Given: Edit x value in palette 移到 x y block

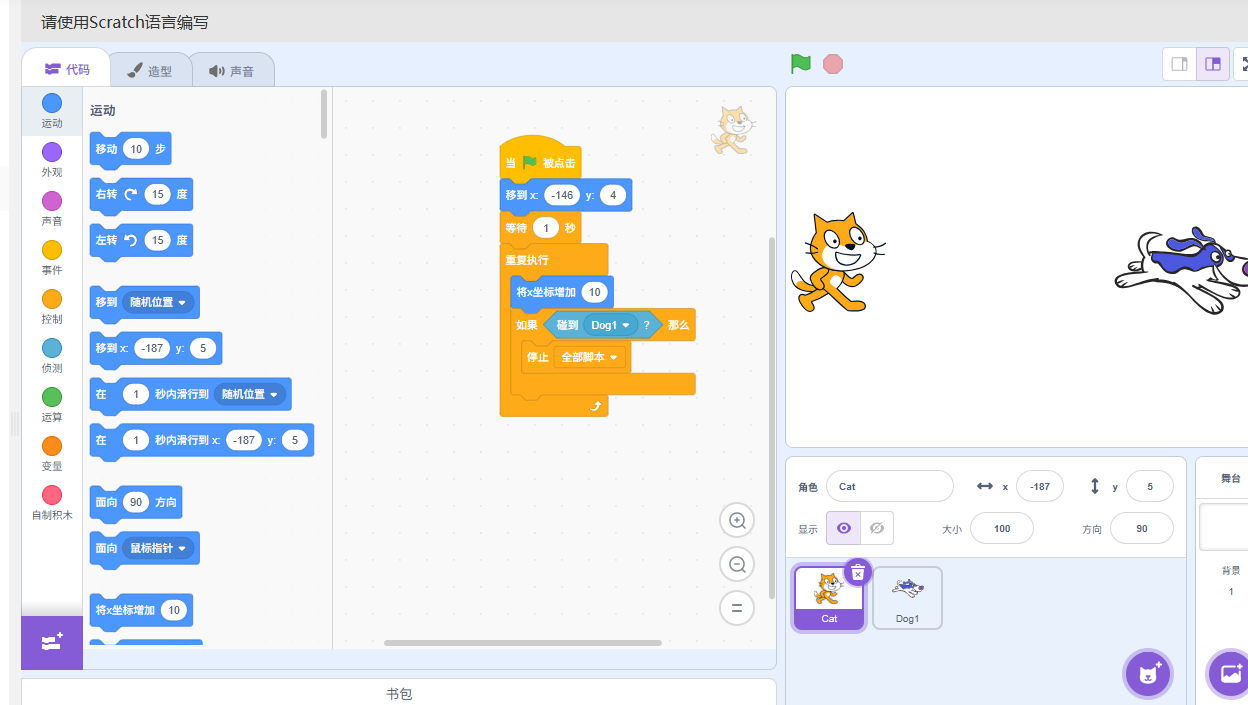Looking at the screenshot, I should (152, 348).
